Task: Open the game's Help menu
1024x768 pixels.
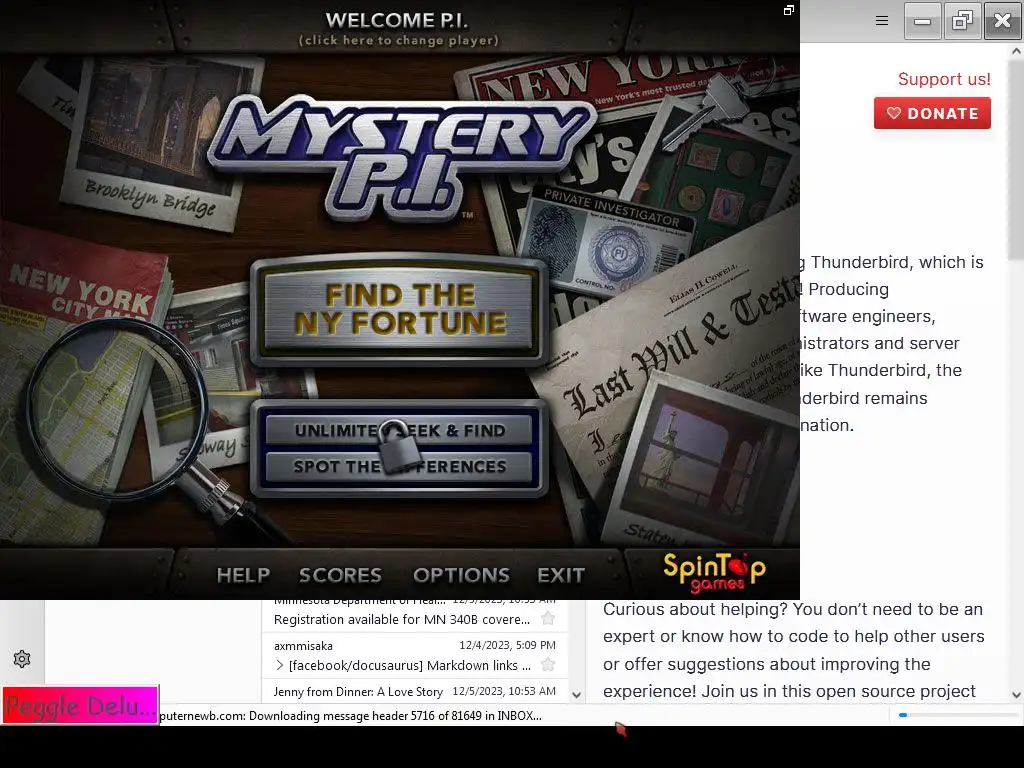Action: [x=244, y=575]
